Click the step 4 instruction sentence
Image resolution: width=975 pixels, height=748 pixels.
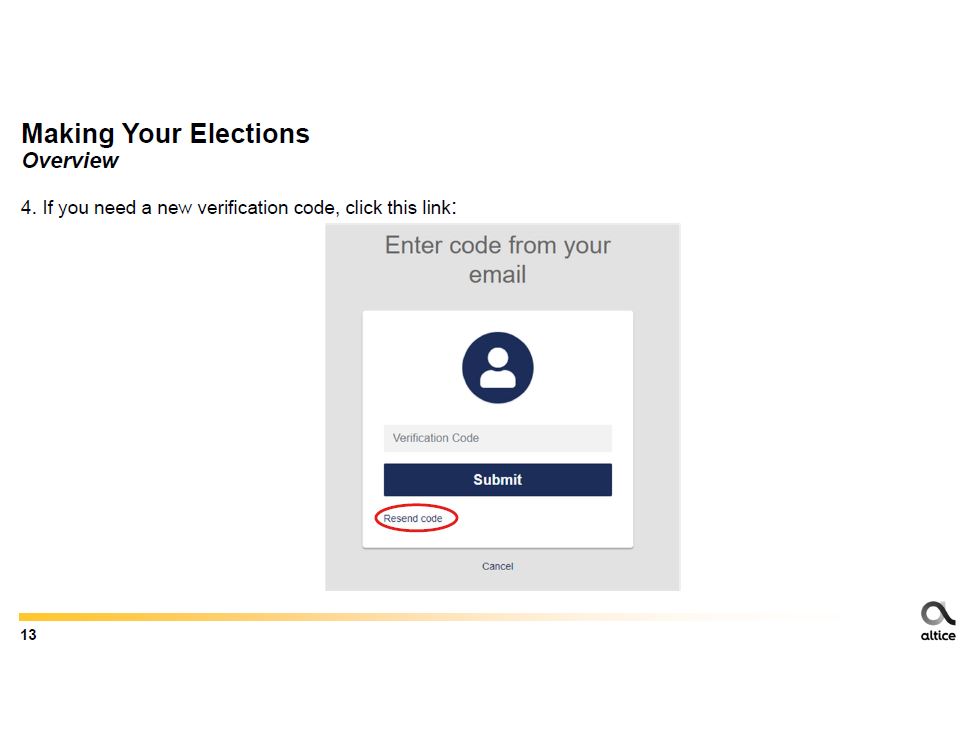[x=239, y=209]
